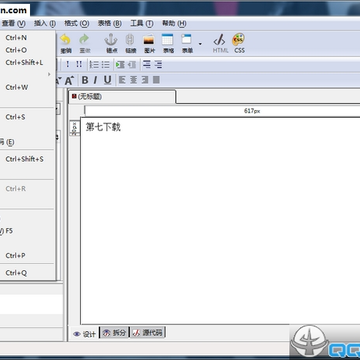Open the 格式 (O) menu
This screenshot has width=360, height=360.
77,23
